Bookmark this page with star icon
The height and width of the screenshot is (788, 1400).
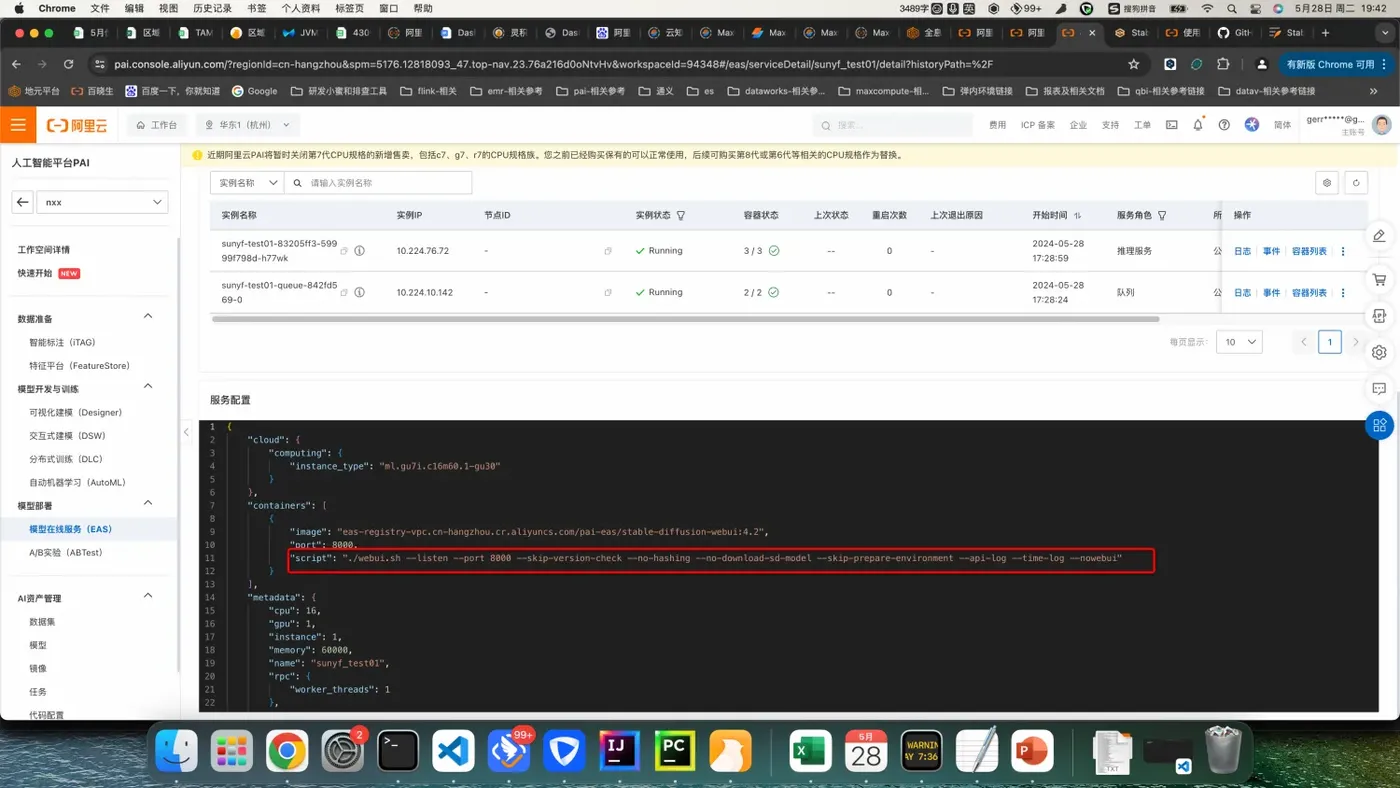pos(1133,64)
